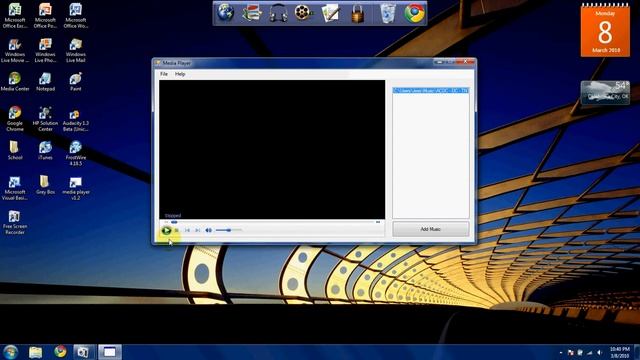Skip to the next track
Viewport: 640px width, 360px height.
[198, 231]
